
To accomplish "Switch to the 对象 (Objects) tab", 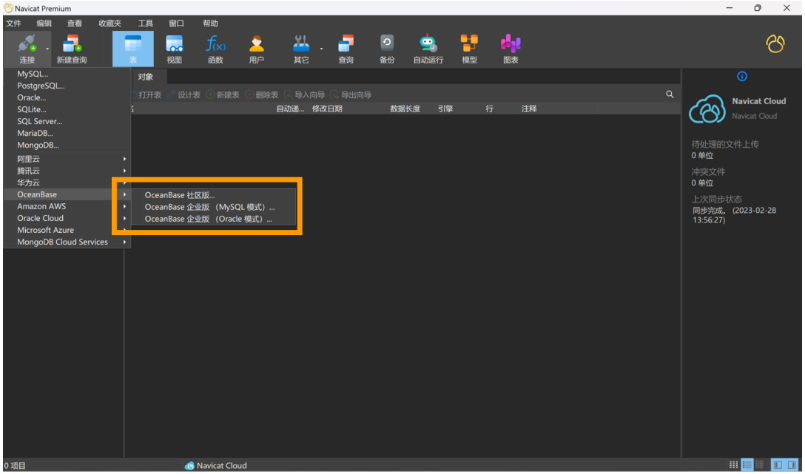I will [x=145, y=77].
